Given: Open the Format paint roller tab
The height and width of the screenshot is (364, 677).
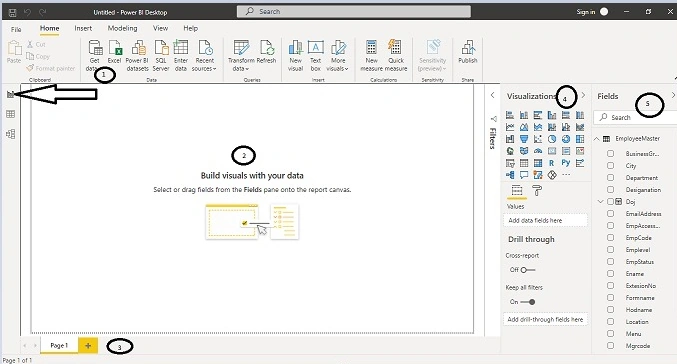Looking at the screenshot, I should point(537,190).
